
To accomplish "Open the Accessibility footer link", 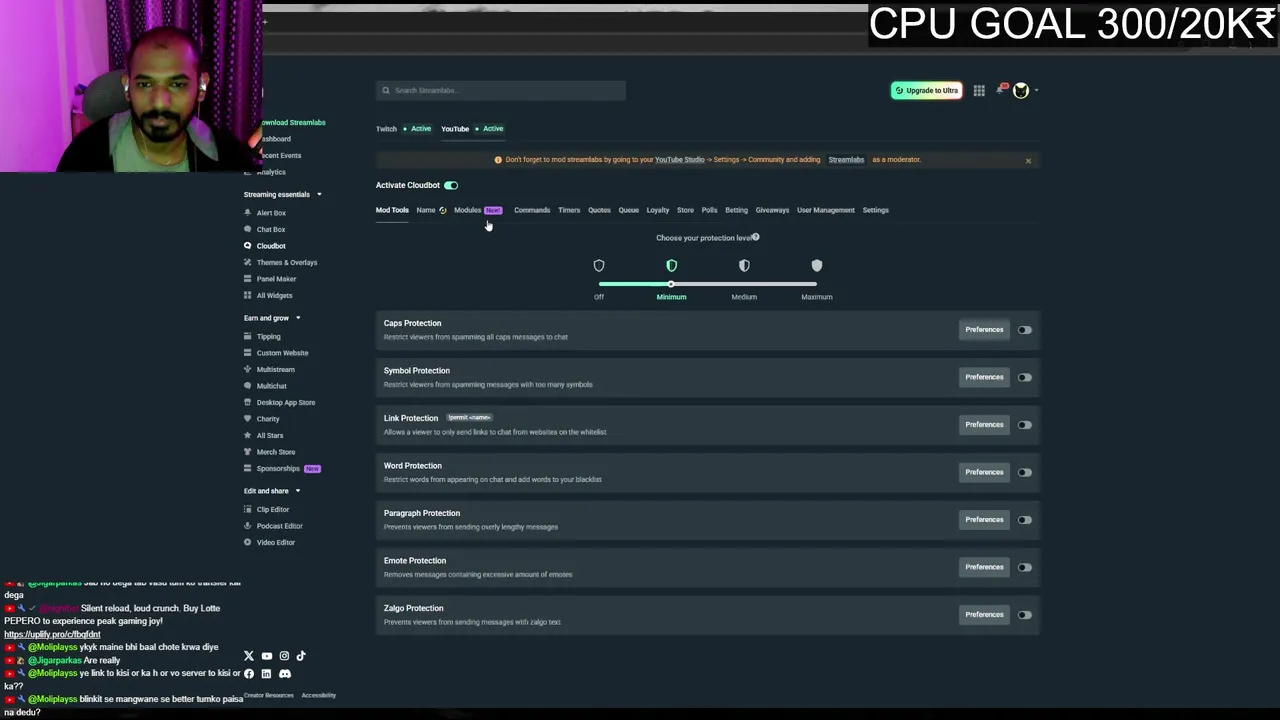I will (319, 695).
